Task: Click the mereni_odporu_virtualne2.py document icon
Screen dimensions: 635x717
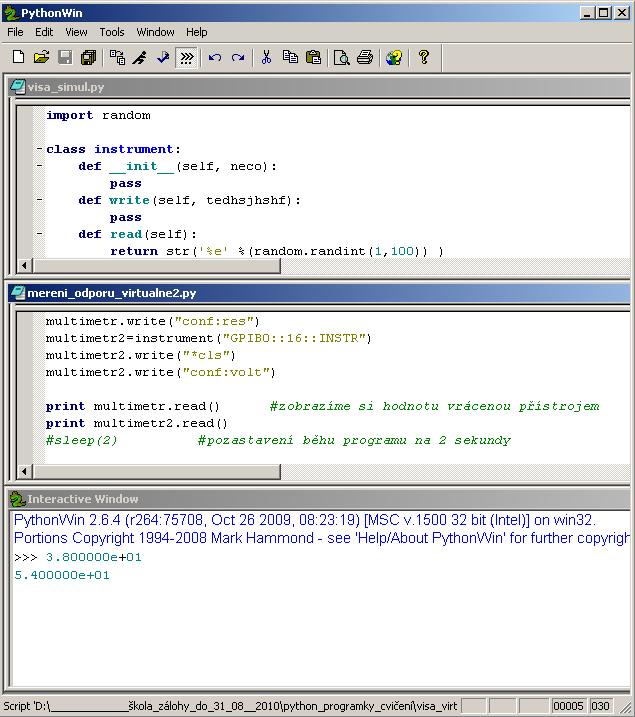Action: (17, 292)
